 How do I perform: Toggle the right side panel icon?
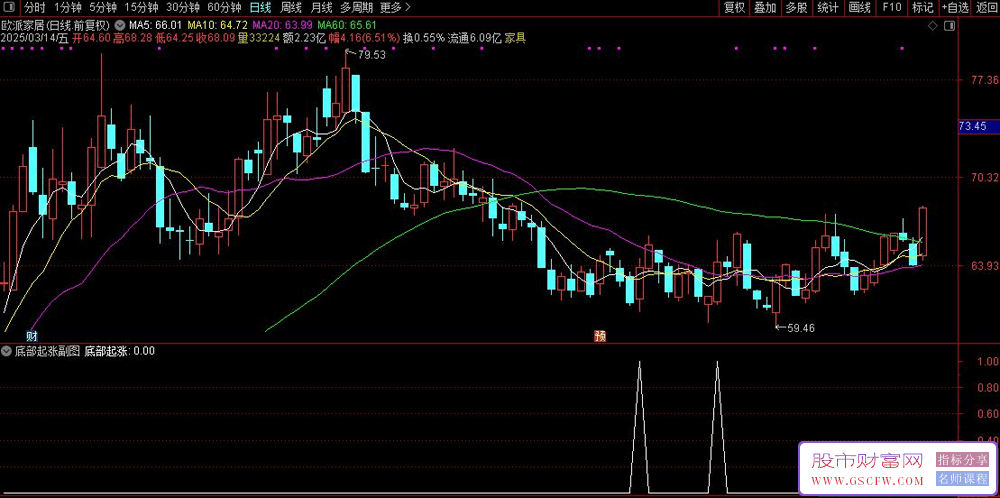(950, 26)
